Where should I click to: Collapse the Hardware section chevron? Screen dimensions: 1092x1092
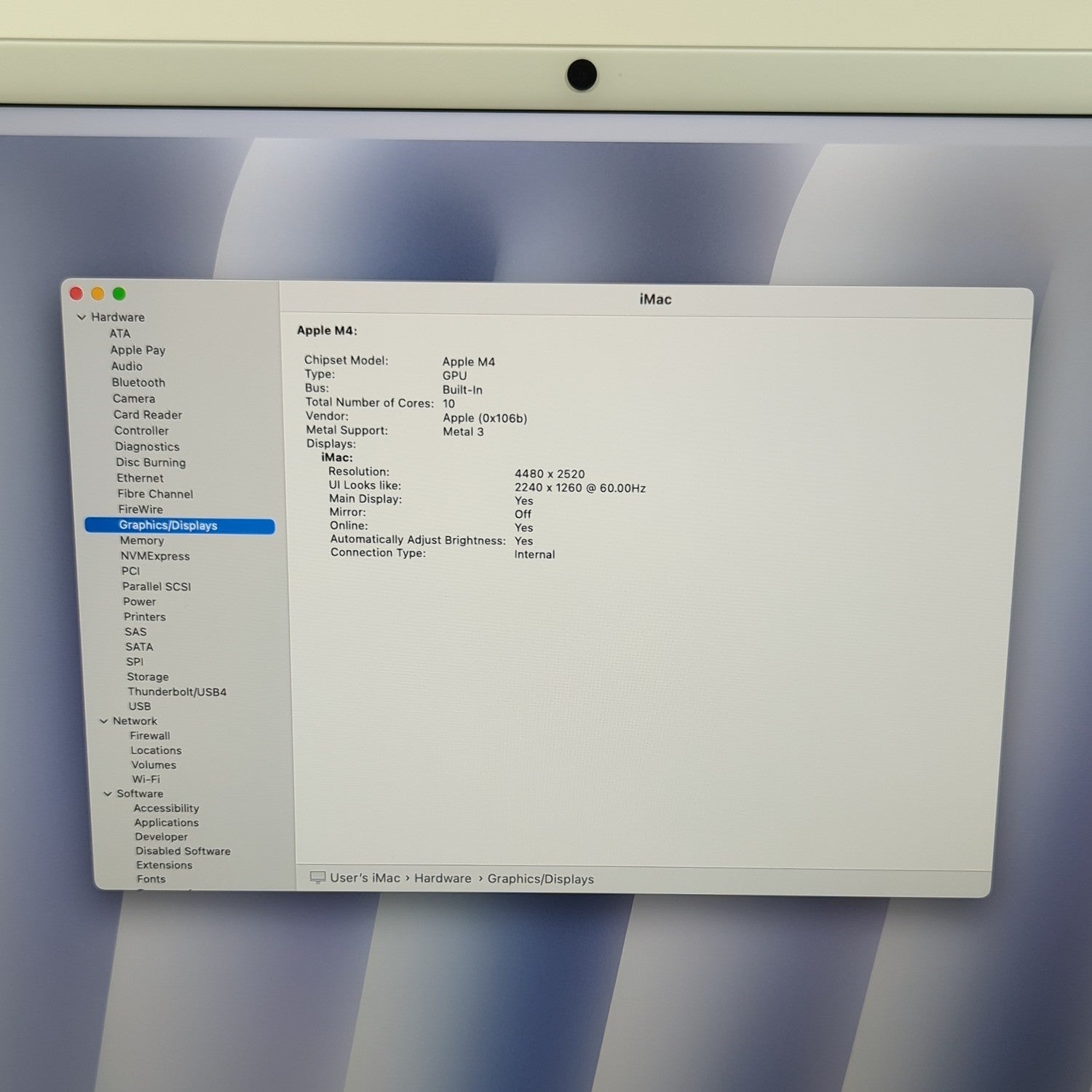click(82, 317)
